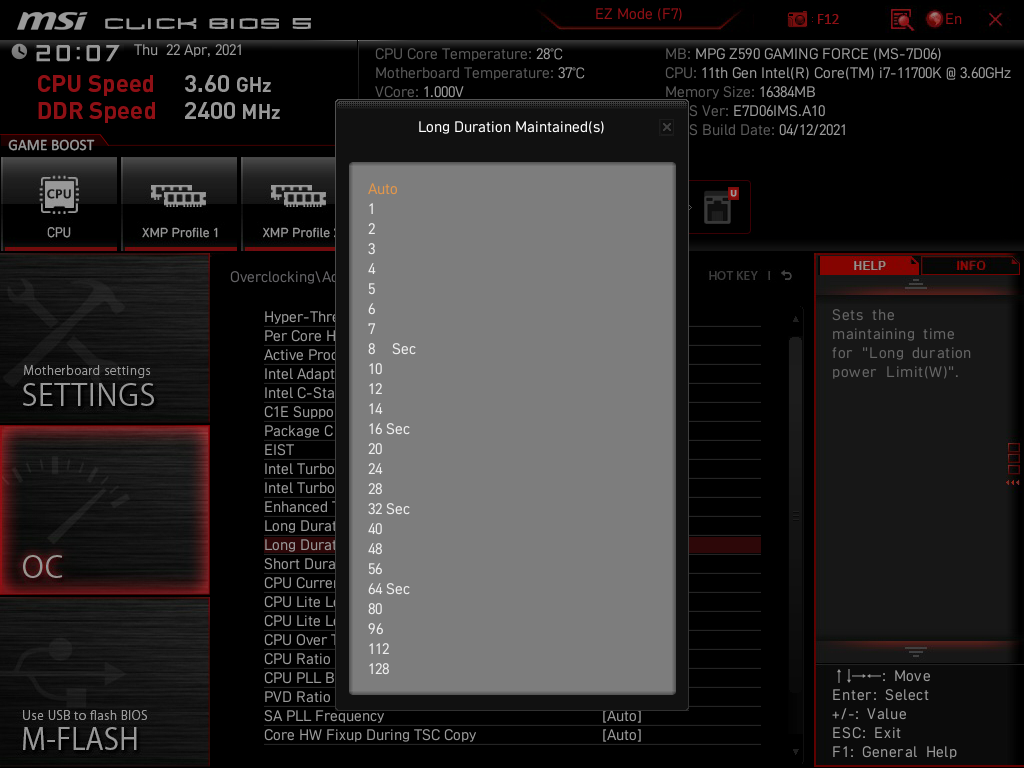Choose value 6 in duration list

[372, 309]
